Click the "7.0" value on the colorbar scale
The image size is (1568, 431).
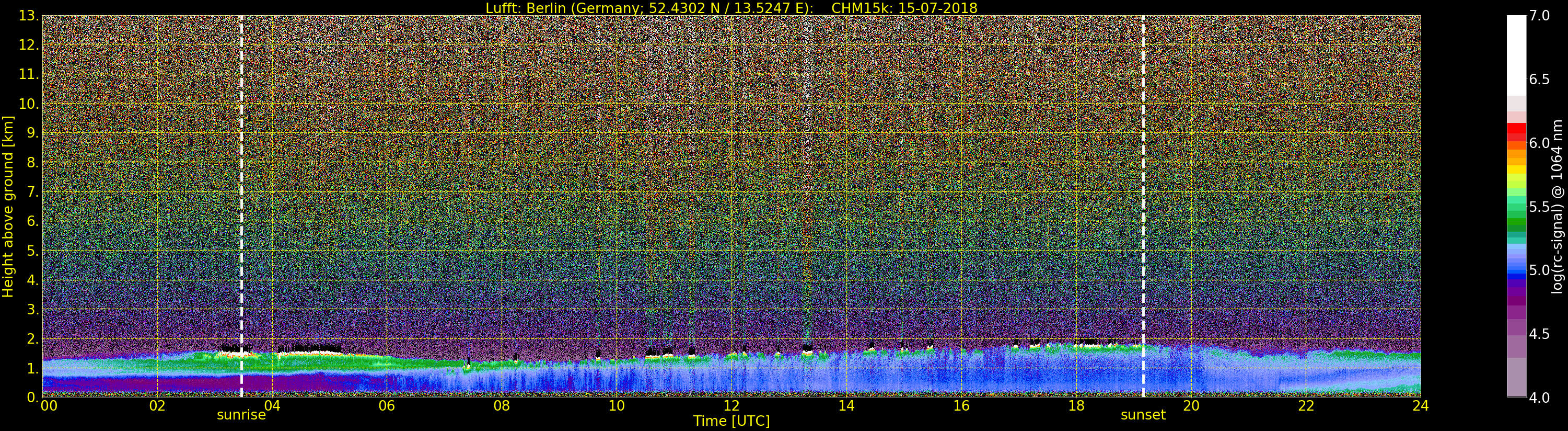coord(1539,16)
